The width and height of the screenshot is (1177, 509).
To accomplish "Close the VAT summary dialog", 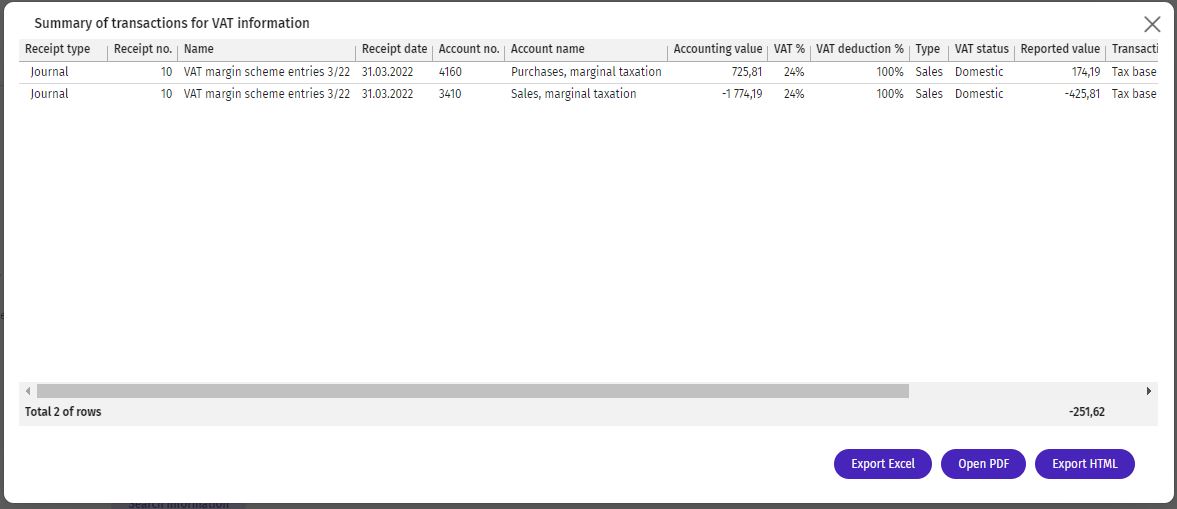I will coord(1151,24).
